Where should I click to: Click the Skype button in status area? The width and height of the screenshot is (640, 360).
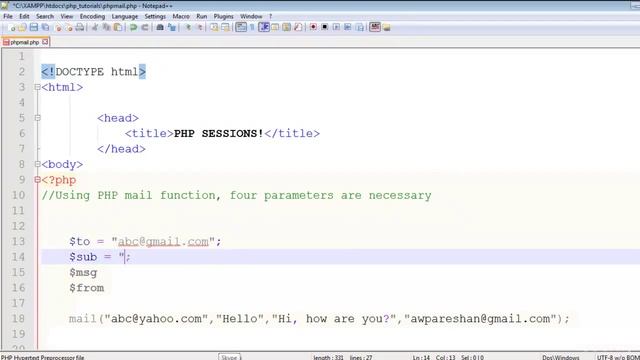click(x=229, y=357)
